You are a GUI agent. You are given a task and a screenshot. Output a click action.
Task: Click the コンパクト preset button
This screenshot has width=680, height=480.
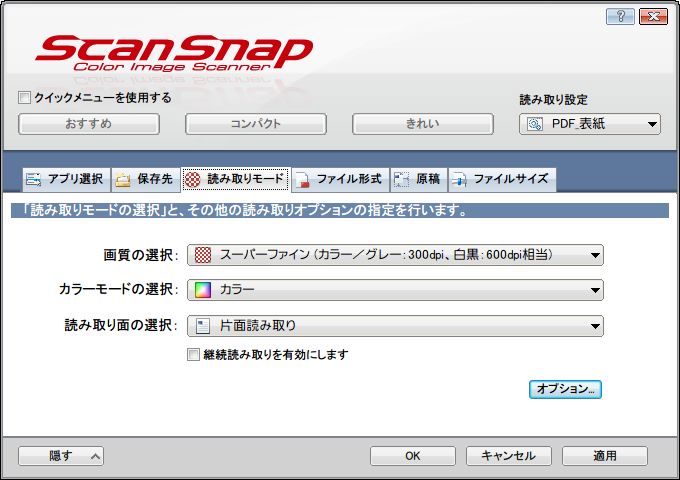click(256, 124)
